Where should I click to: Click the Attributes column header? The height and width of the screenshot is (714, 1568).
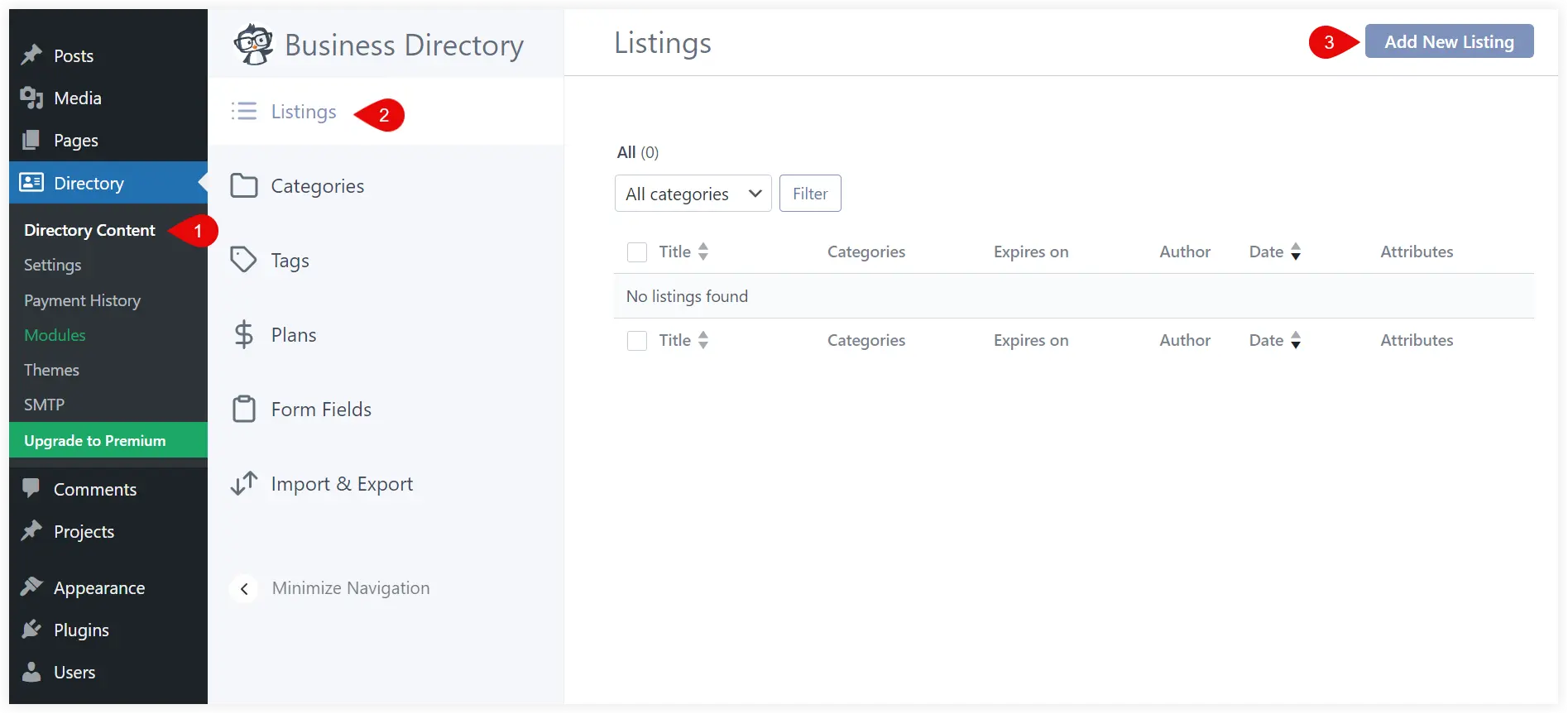(x=1417, y=252)
